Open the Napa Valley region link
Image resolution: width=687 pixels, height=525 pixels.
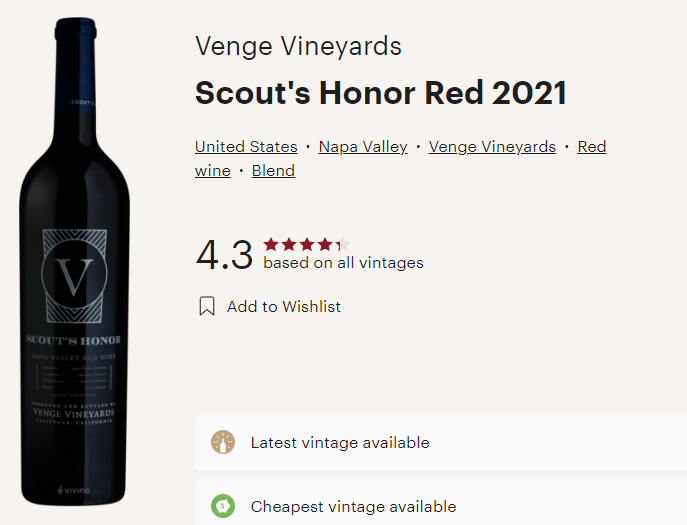363,147
